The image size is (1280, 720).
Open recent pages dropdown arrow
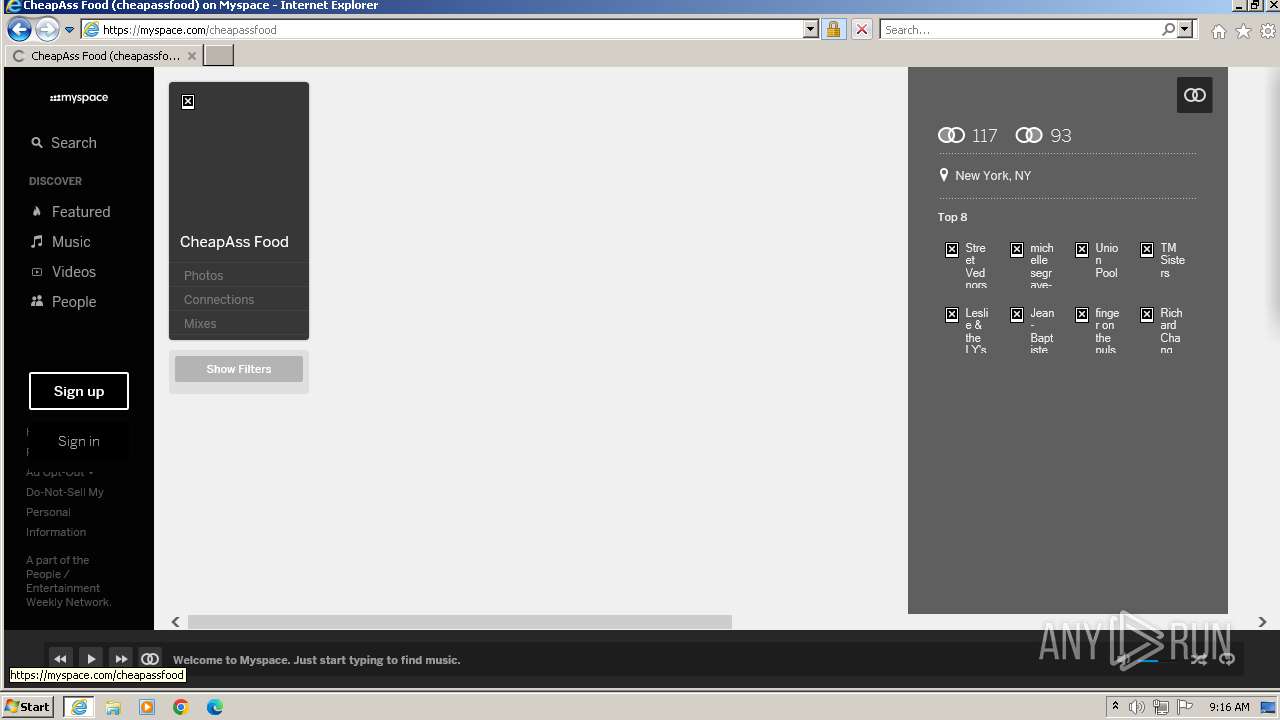[70, 30]
